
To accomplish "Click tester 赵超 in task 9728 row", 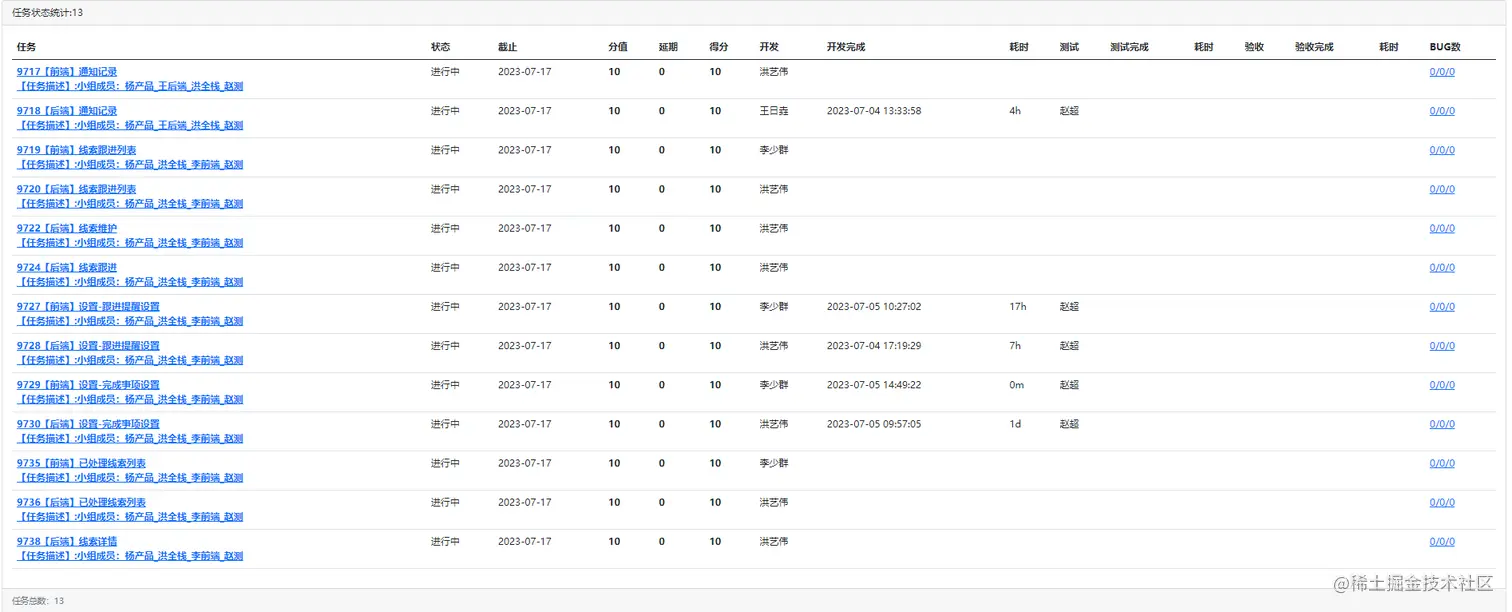I will point(1069,345).
